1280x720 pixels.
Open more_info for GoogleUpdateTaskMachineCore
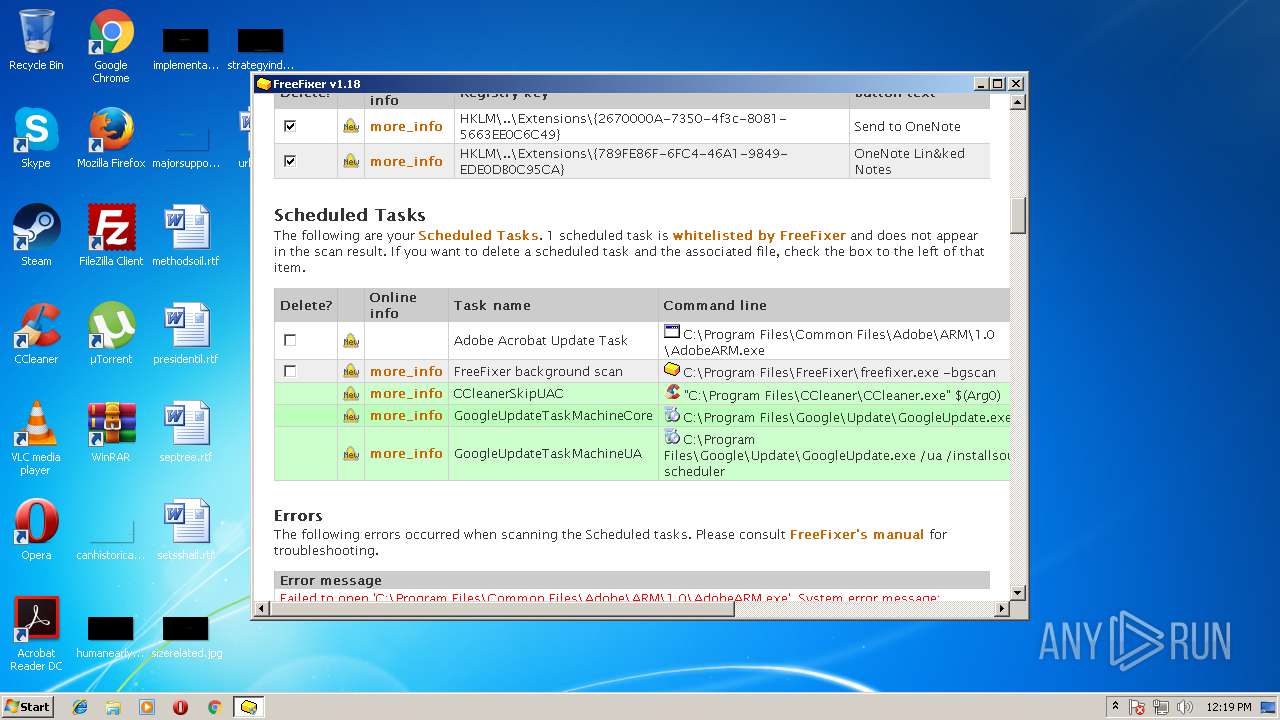(x=406, y=415)
